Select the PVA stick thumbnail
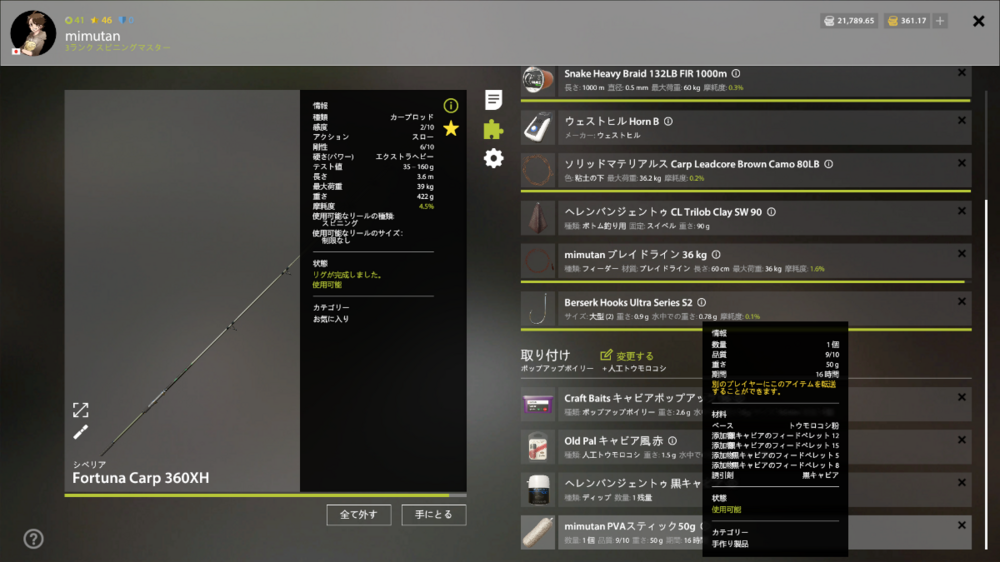The height and width of the screenshot is (562, 1000). pyautogui.click(x=538, y=532)
